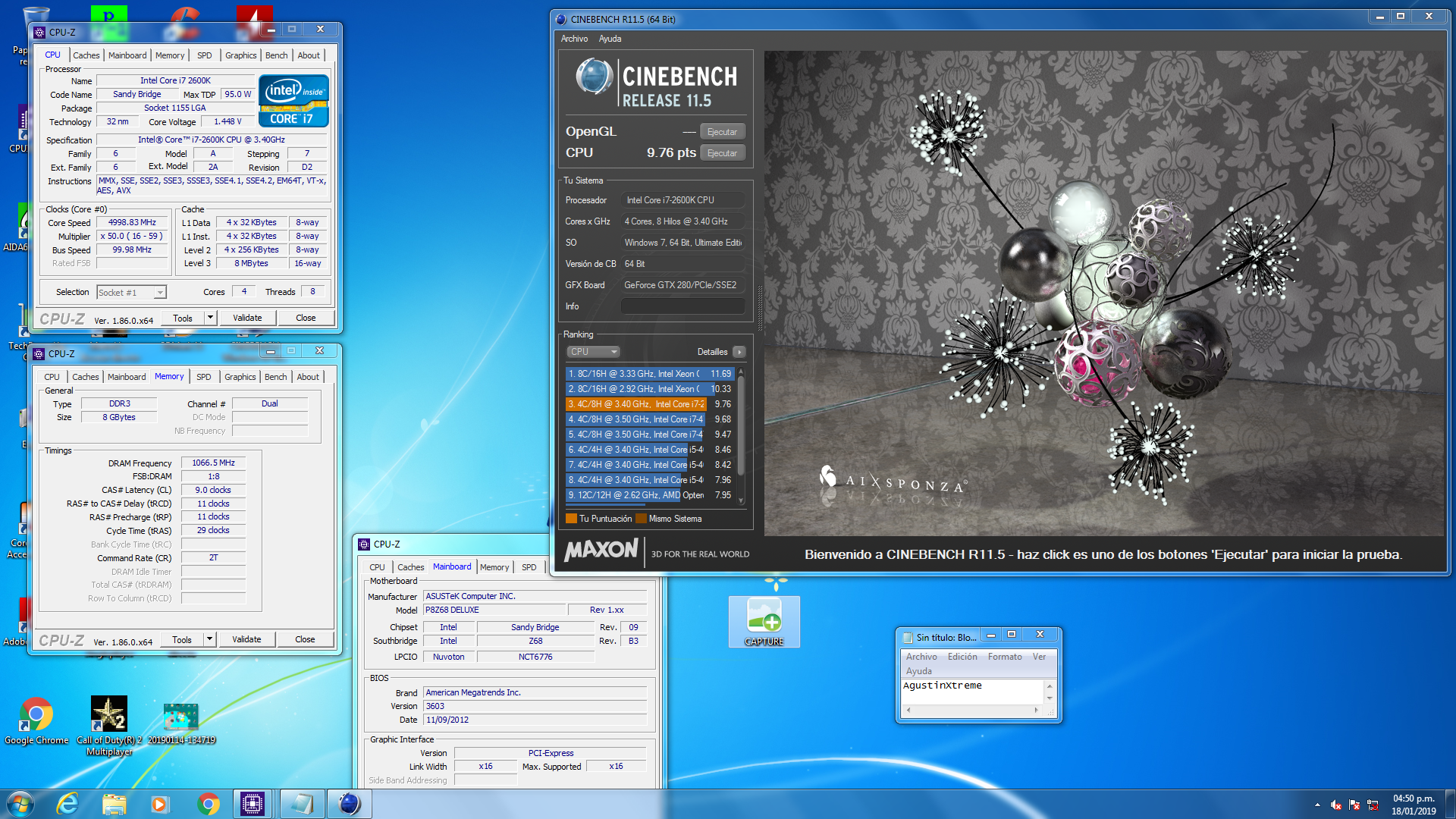Open the Bench tab in top CPU-Z
Screen dimensions: 1456x819
pyautogui.click(x=276, y=55)
